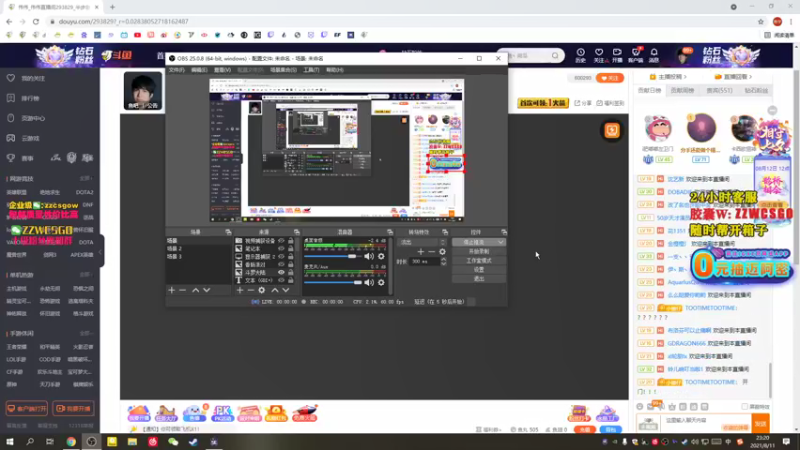Image resolution: width=800 pixels, height=450 pixels.
Task: Hide the 斗罗大陆 source with its eye icon
Action: (x=281, y=272)
